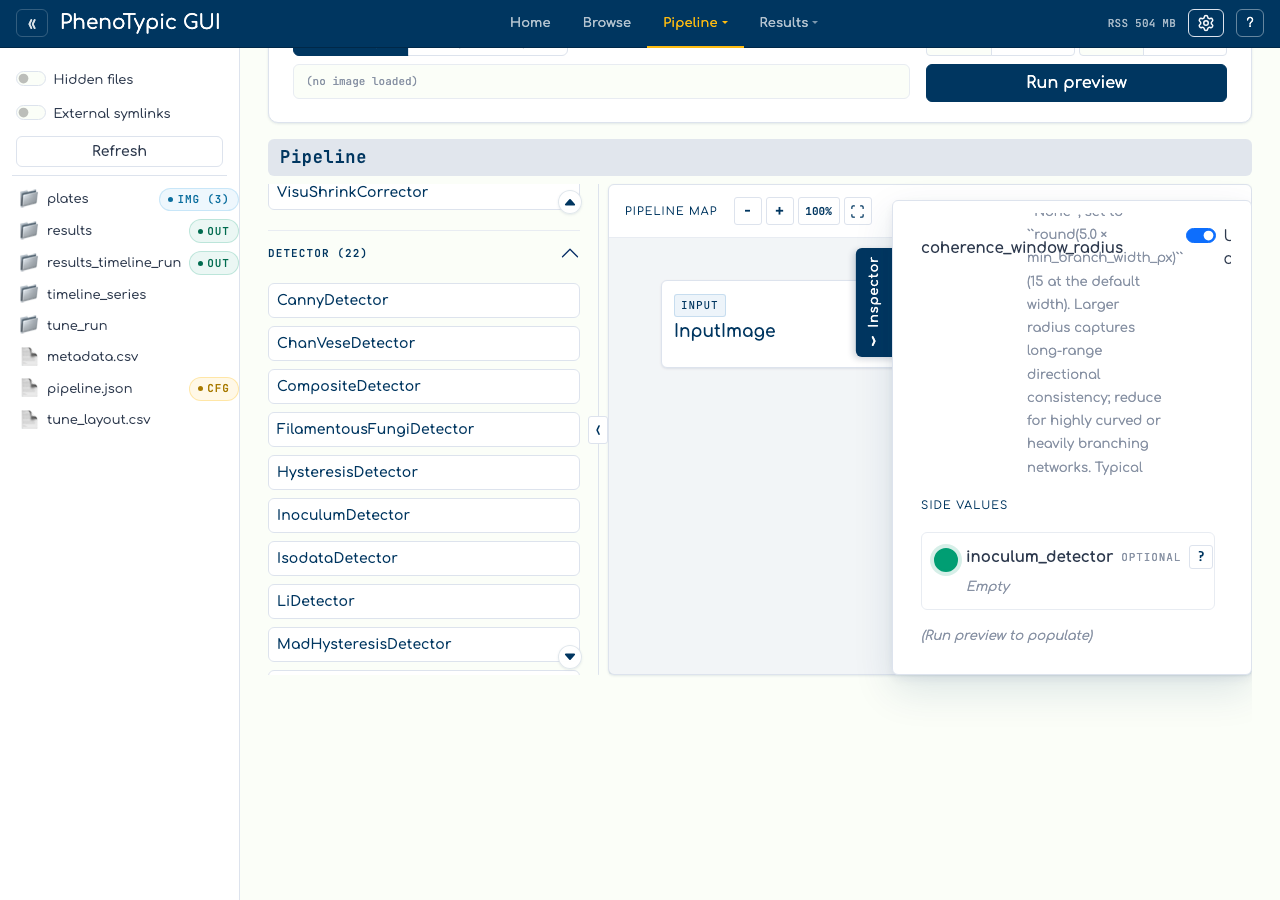Click the coherence_window_radius label

1022,247
